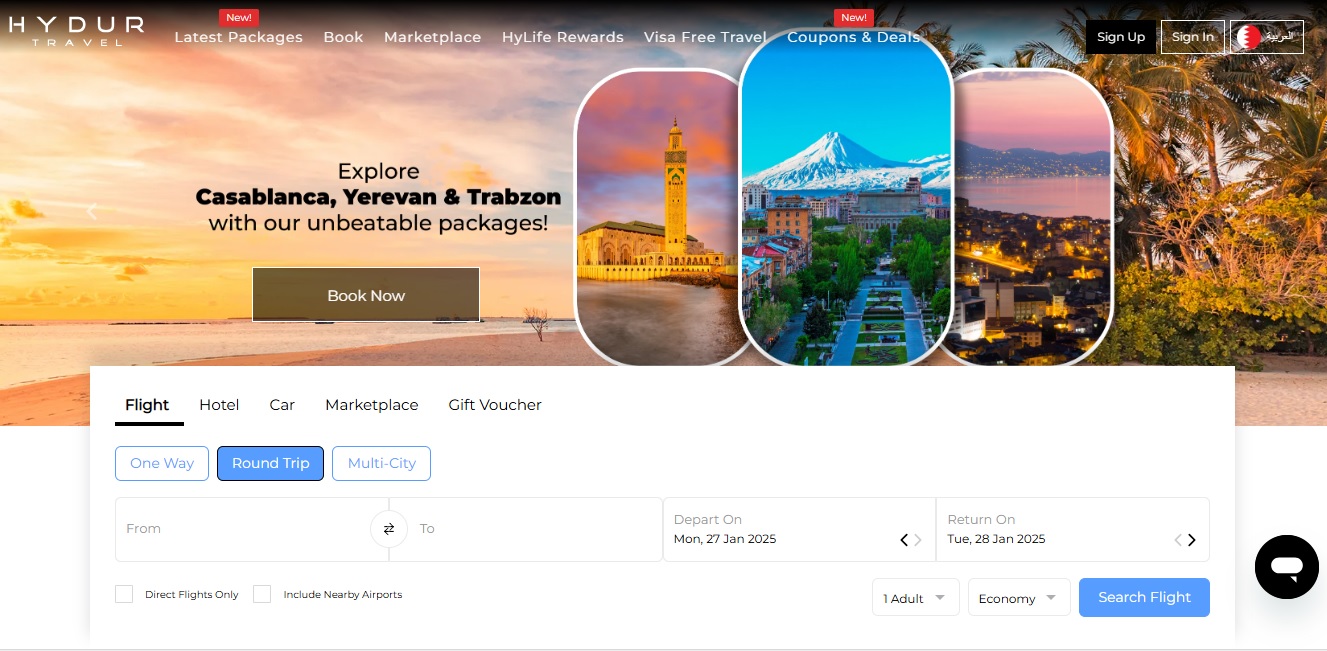Tick Include Nearby Airports checkbox
Screen dimensions: 1327x651
tap(262, 594)
